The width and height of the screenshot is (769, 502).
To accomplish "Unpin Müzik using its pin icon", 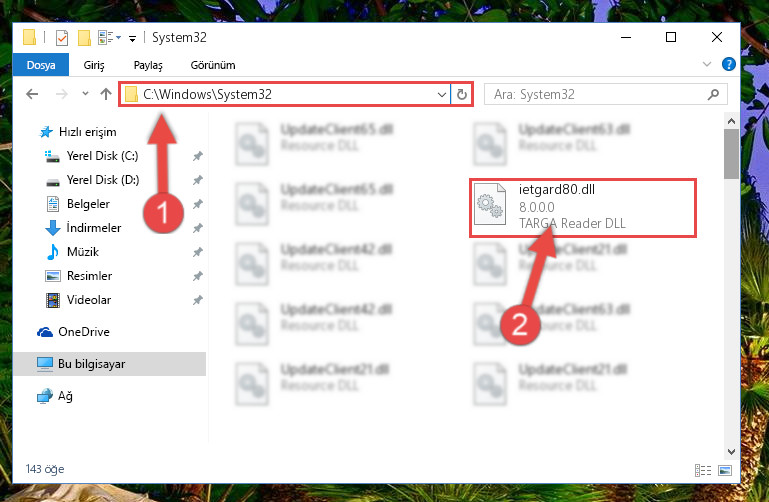I will pyautogui.click(x=198, y=252).
